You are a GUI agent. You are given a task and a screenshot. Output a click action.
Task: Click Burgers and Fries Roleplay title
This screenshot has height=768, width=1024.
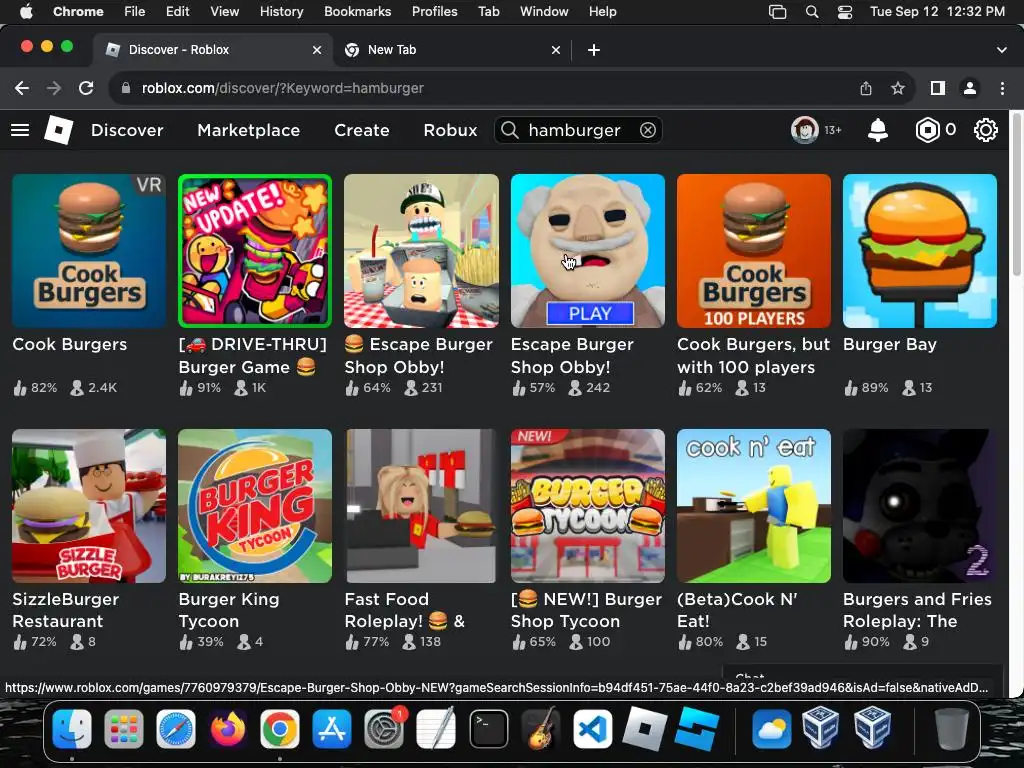(917, 610)
